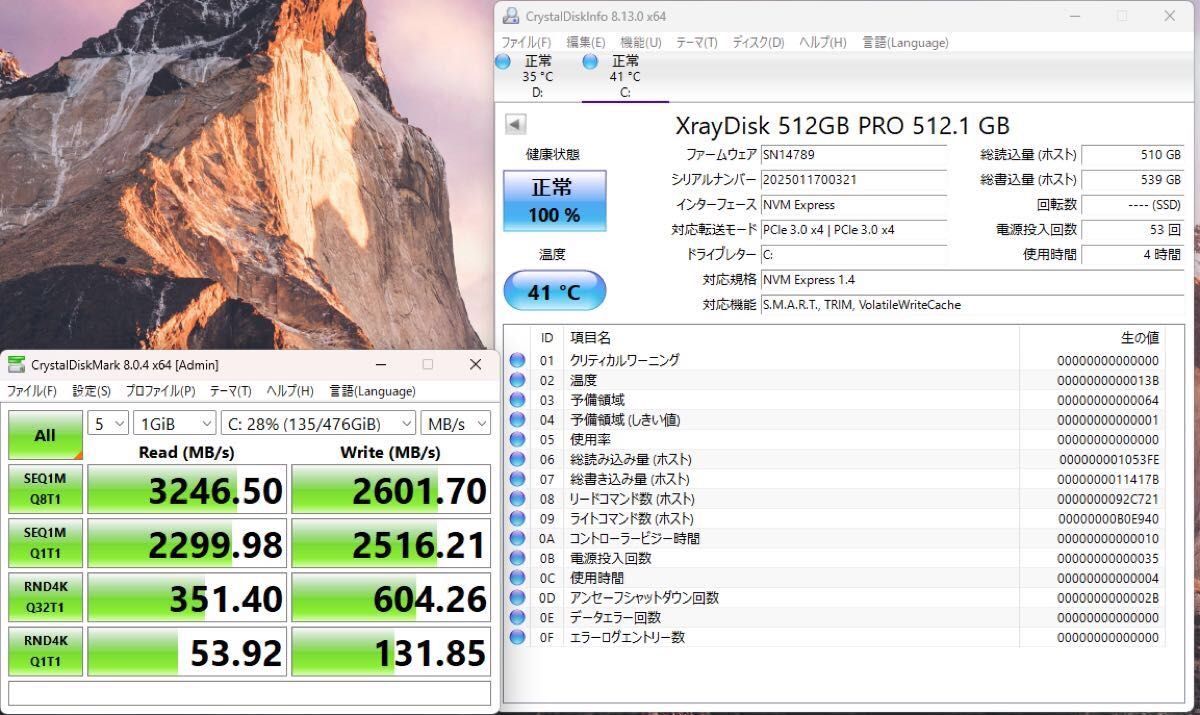Open プロファイル(P) menu in CrystalDiskMark
This screenshot has height=715, width=1200.
(161, 391)
